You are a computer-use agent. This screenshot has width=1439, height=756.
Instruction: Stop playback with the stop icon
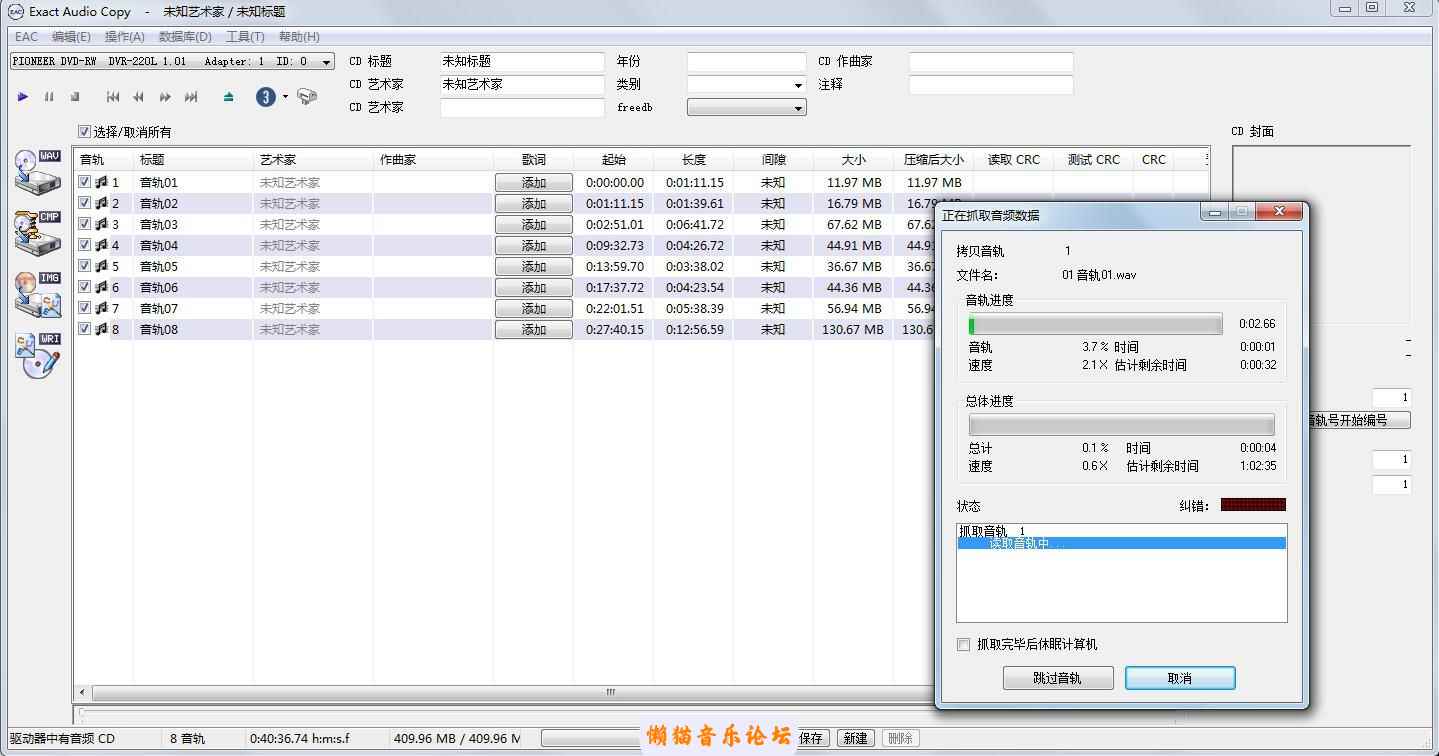(x=75, y=97)
